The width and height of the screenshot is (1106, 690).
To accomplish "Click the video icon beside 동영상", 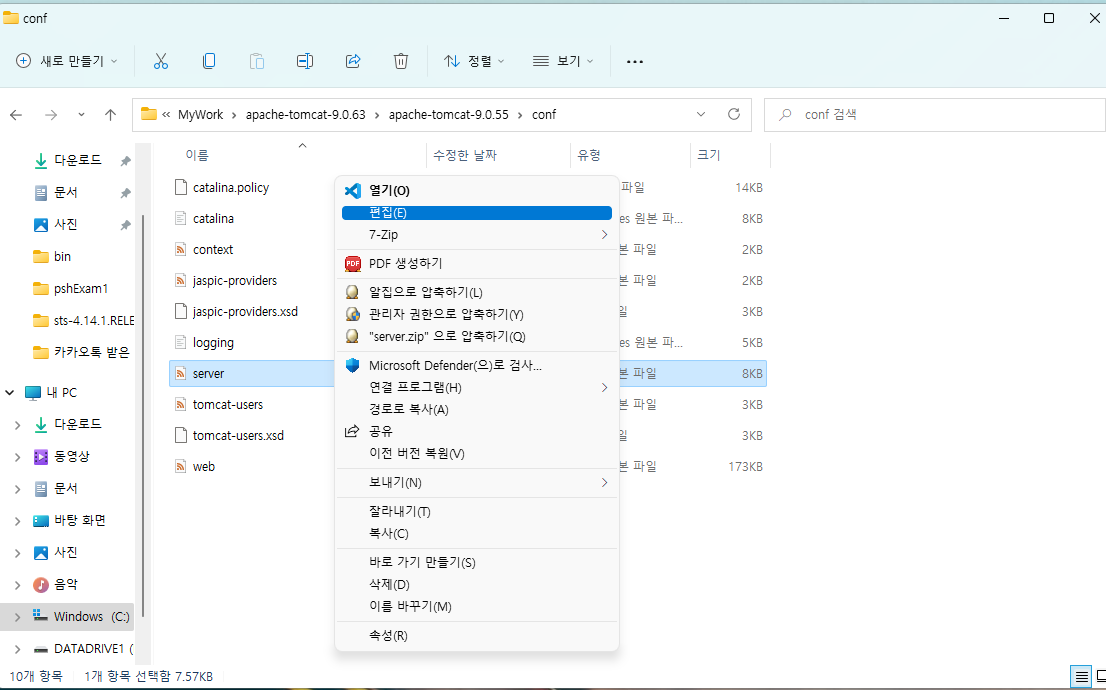I will (41, 456).
